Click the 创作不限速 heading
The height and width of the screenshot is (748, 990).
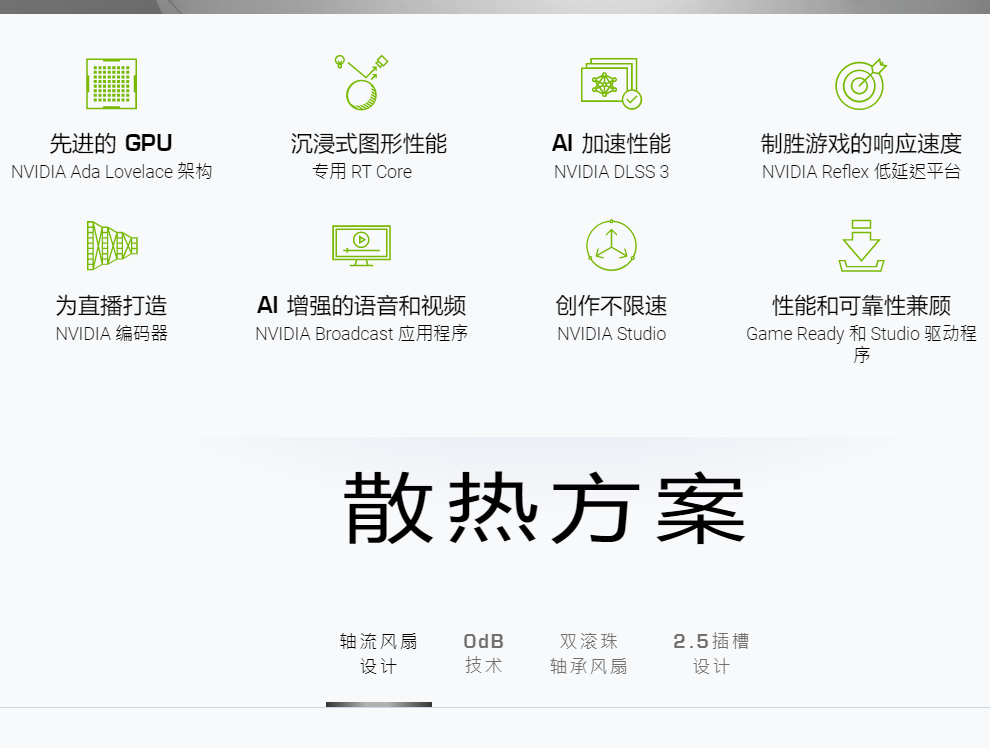[x=611, y=306]
